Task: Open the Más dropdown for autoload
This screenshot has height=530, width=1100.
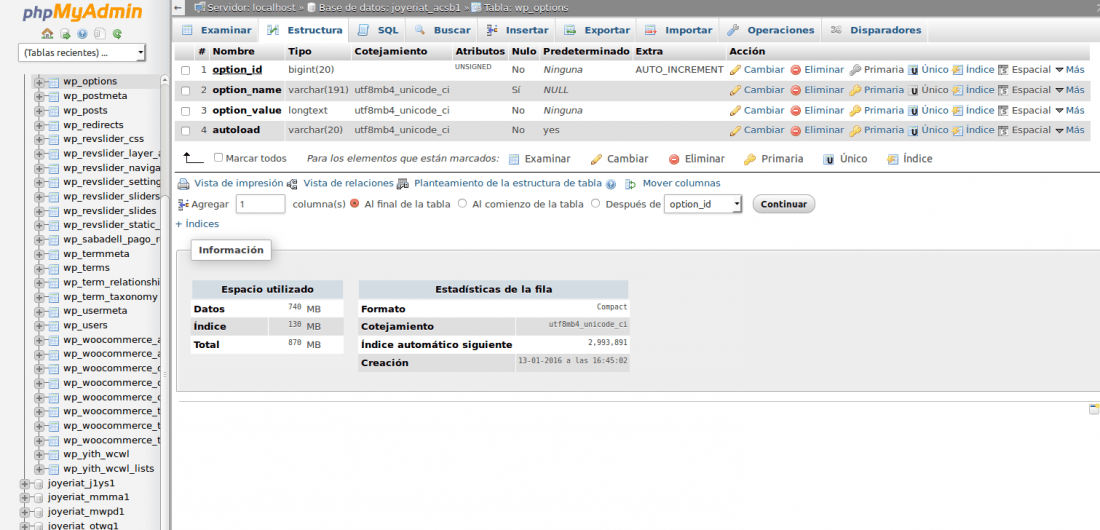Action: pos(1070,131)
